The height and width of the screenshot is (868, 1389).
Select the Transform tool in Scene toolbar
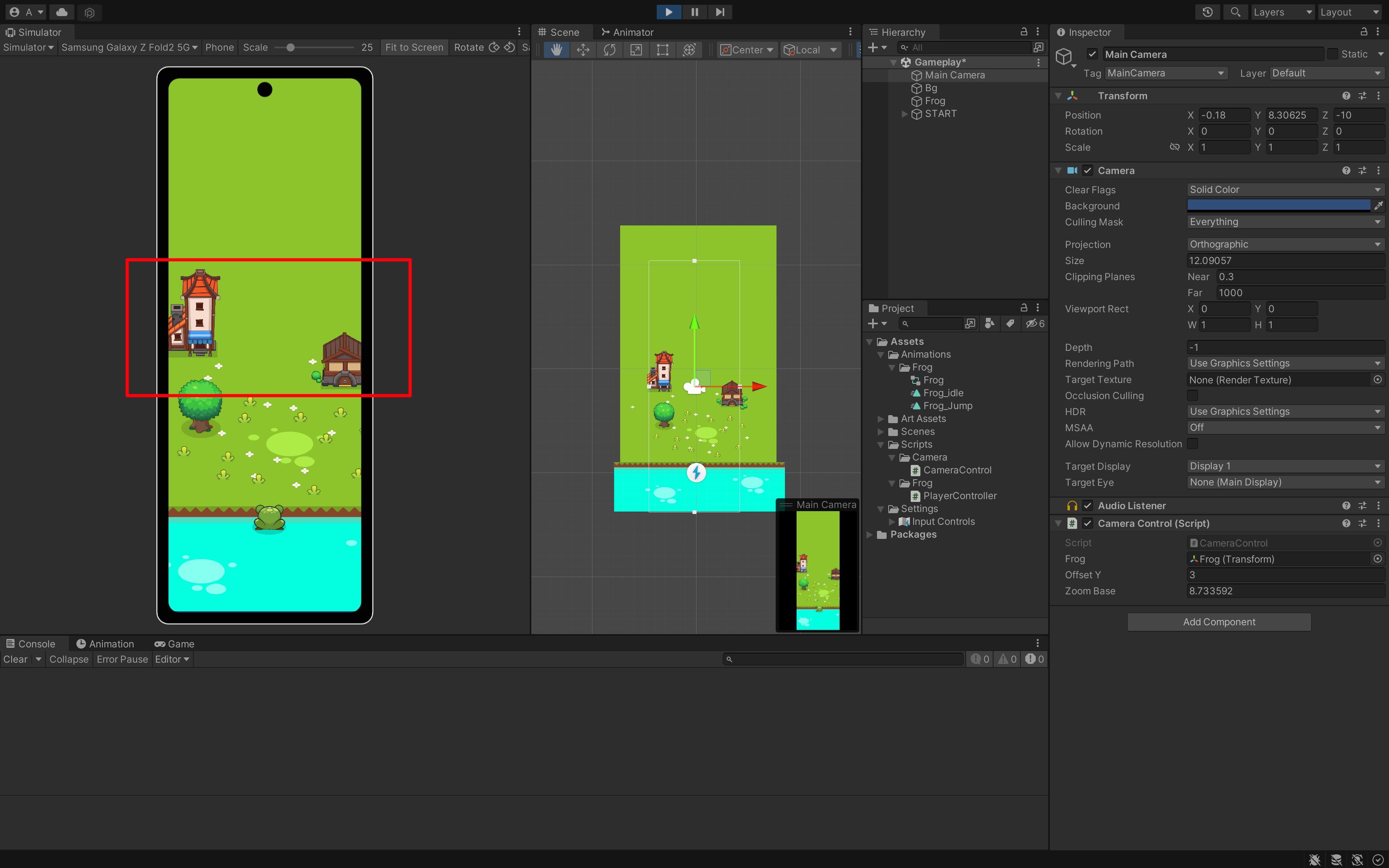[689, 50]
